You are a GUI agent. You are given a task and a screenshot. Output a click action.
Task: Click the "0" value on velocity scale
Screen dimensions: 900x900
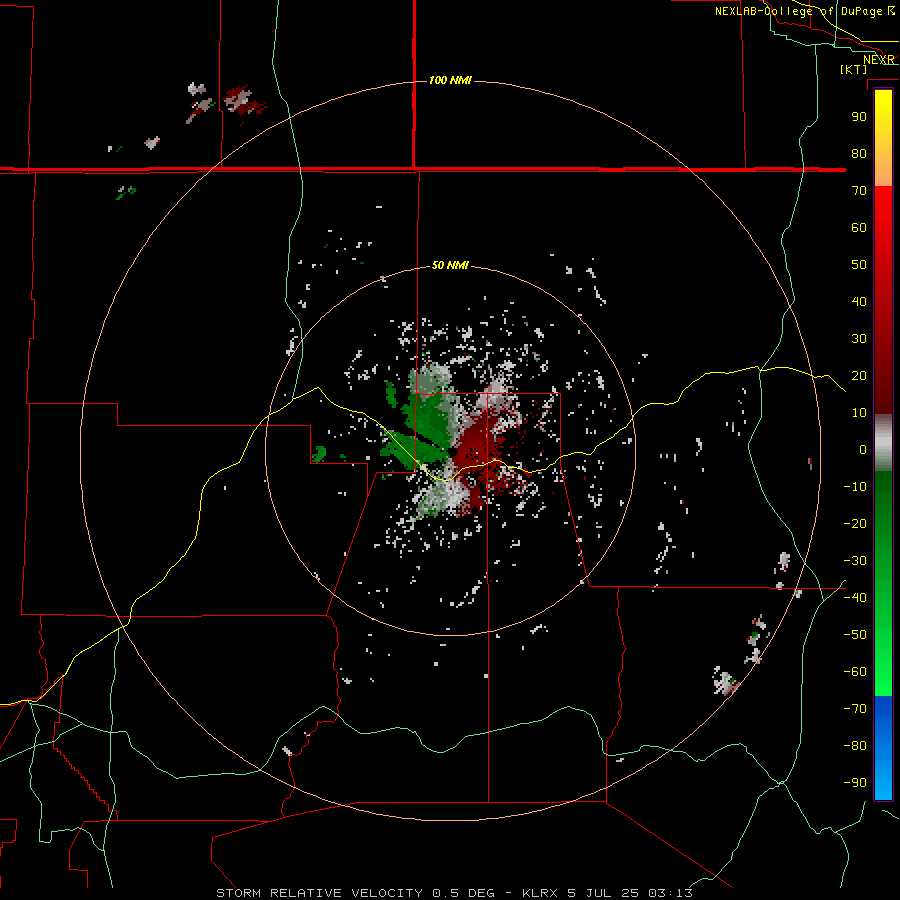[x=863, y=449]
